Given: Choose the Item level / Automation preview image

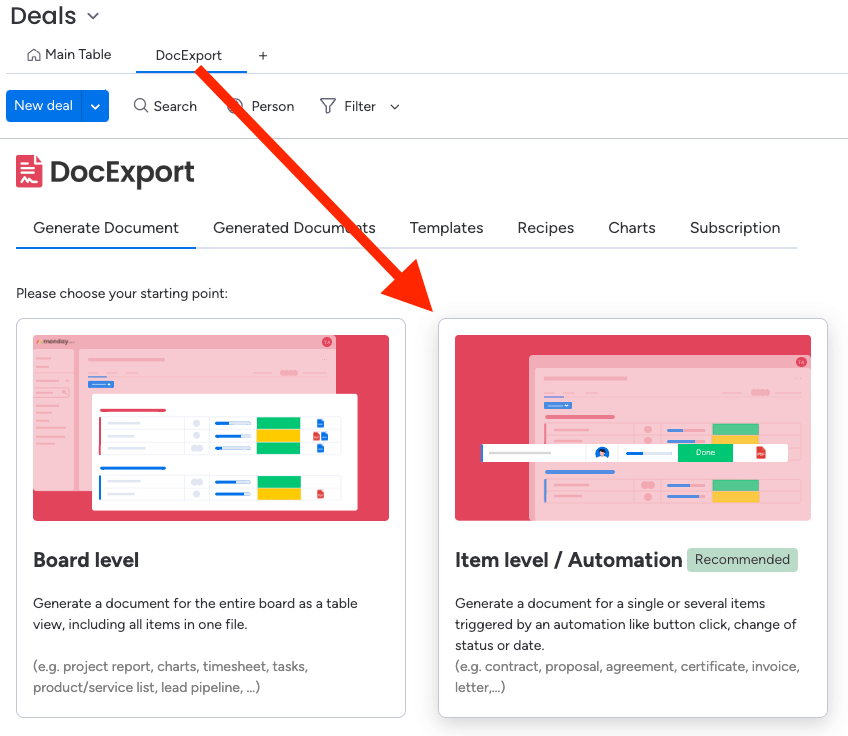Looking at the screenshot, I should coord(633,428).
